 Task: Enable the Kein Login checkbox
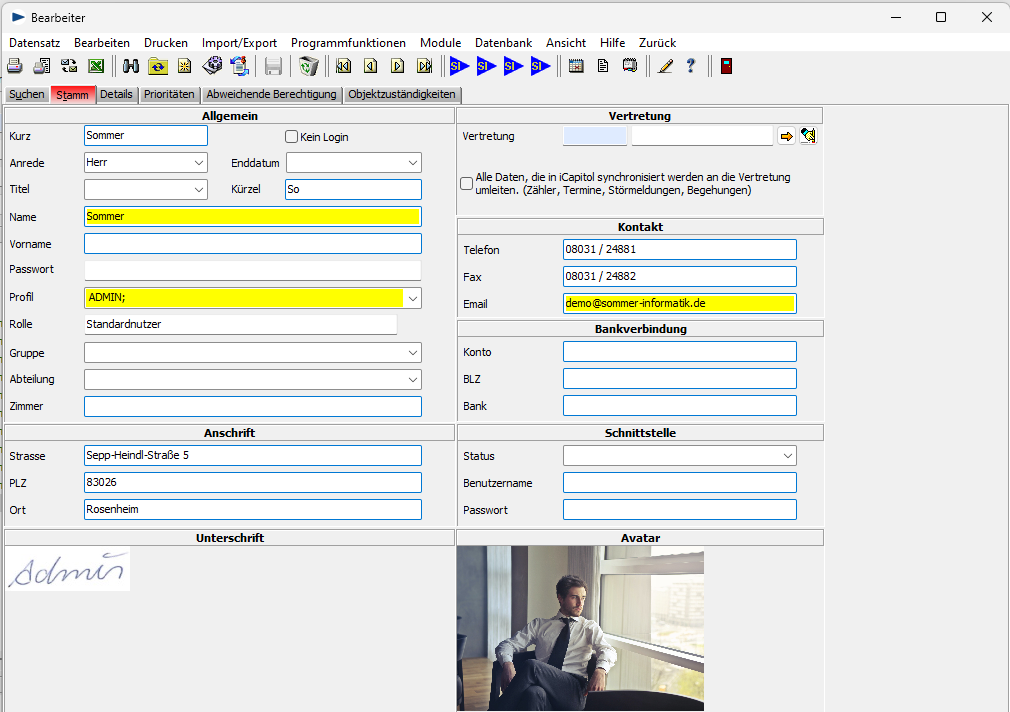tap(292, 137)
